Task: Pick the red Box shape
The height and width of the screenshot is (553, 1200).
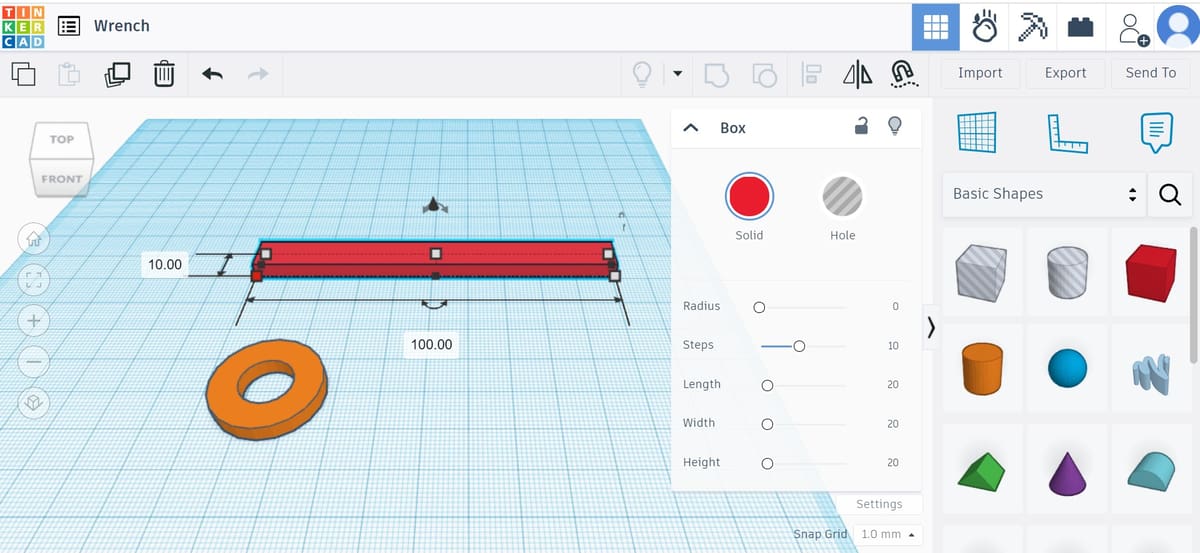Action: (1152, 273)
